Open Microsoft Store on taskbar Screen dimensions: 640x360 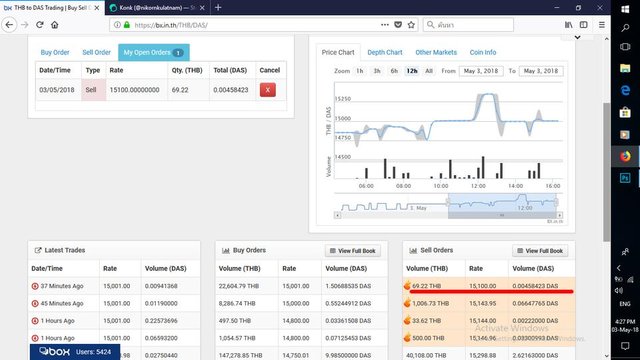pyautogui.click(x=625, y=112)
